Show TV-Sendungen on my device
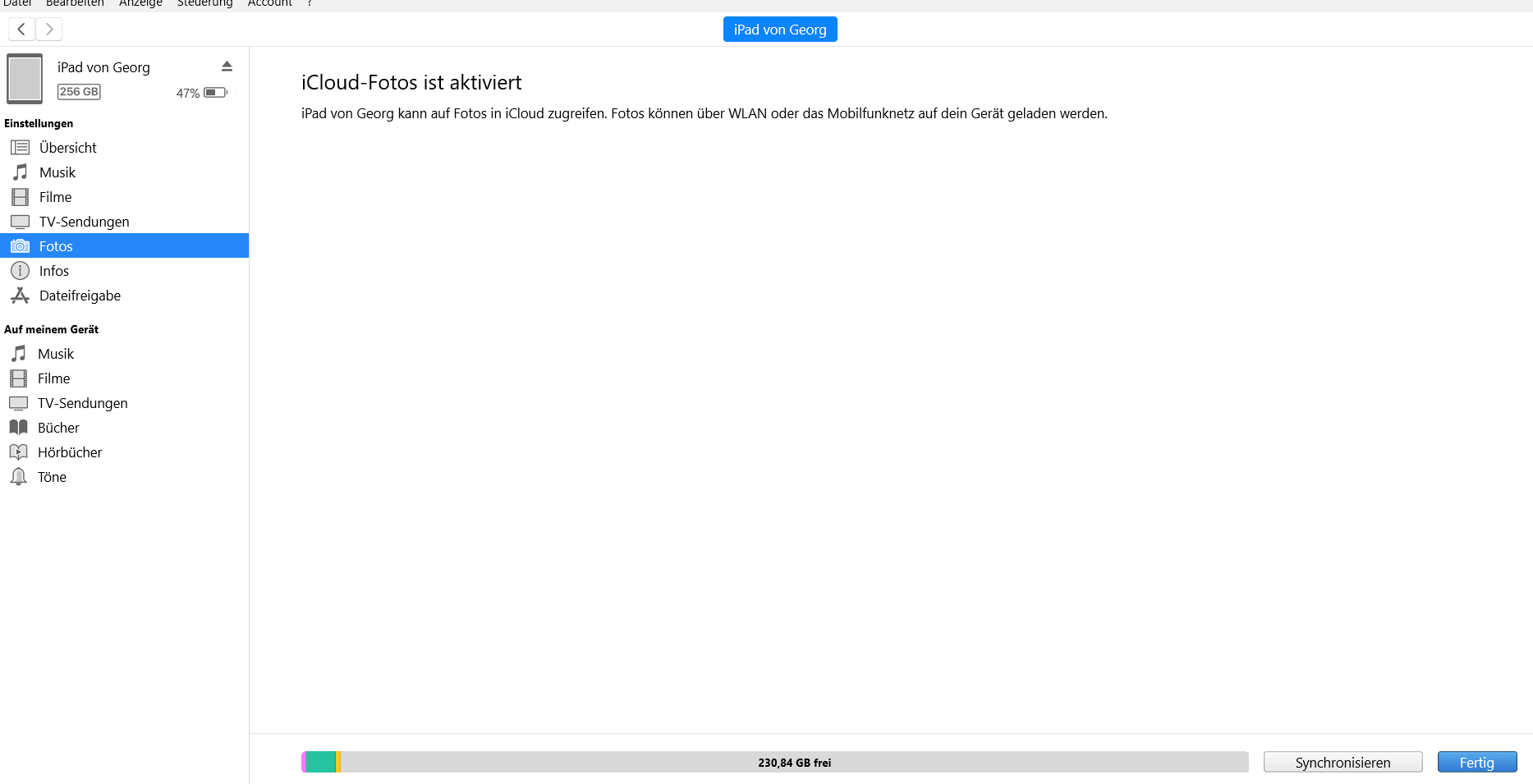The image size is (1533, 784). (124, 403)
